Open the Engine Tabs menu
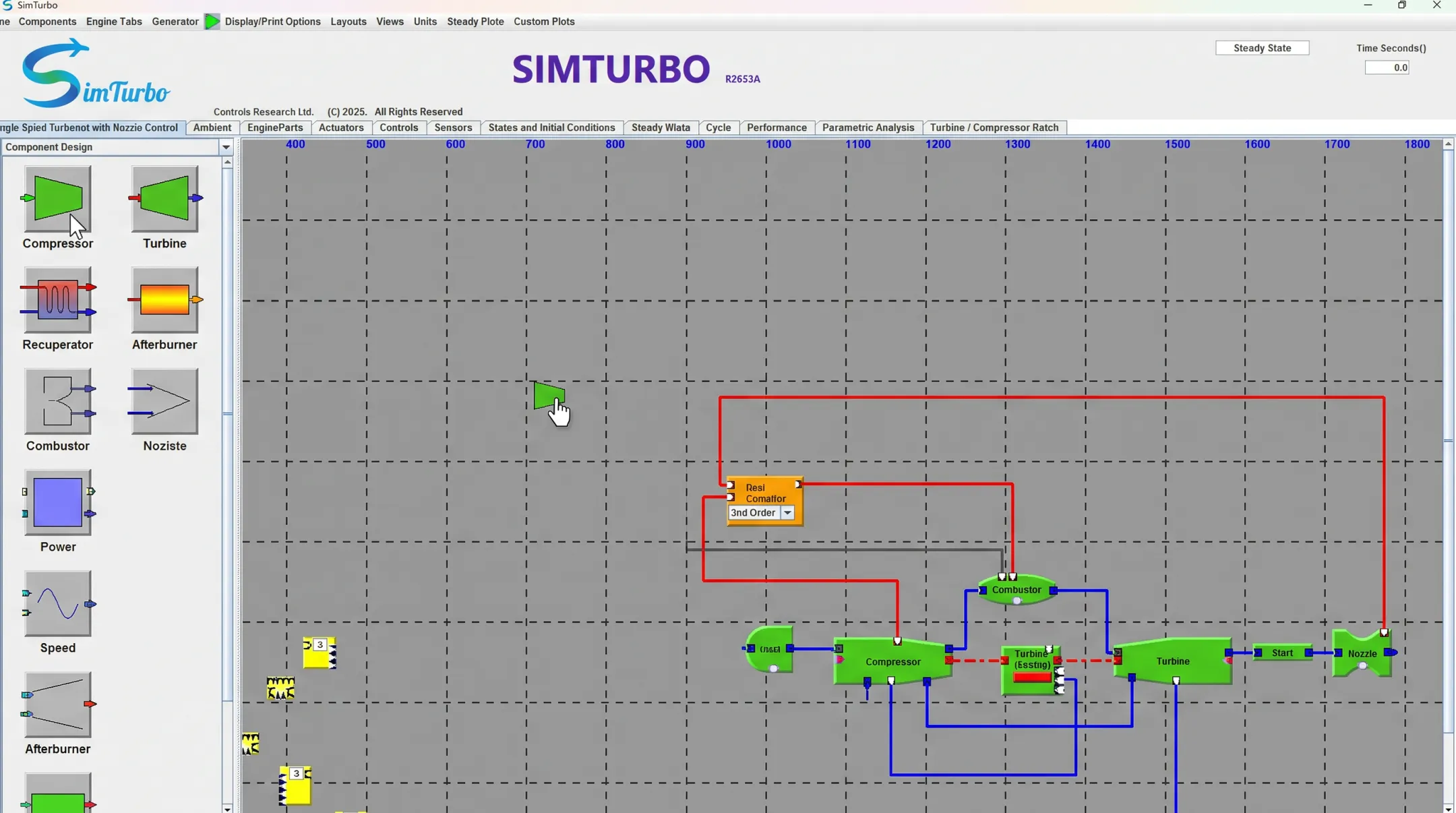 click(x=114, y=22)
